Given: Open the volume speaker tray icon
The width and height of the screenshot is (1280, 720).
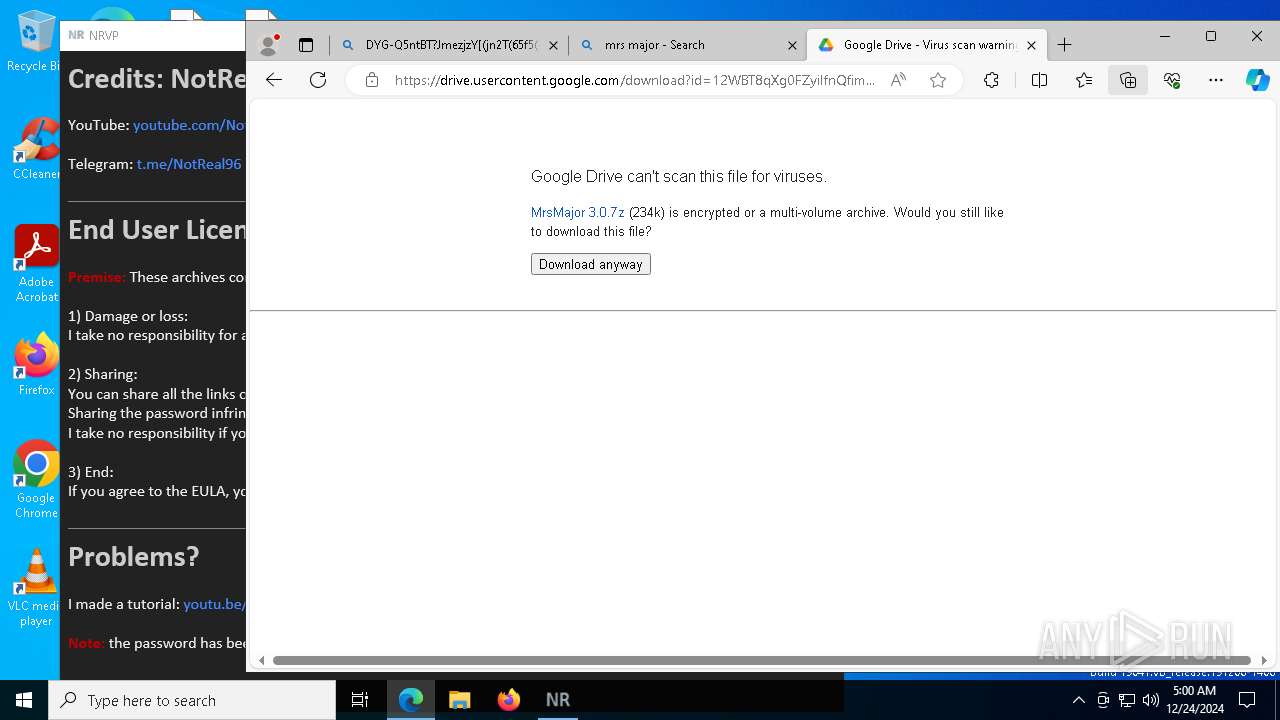Looking at the screenshot, I should click(1150, 700).
